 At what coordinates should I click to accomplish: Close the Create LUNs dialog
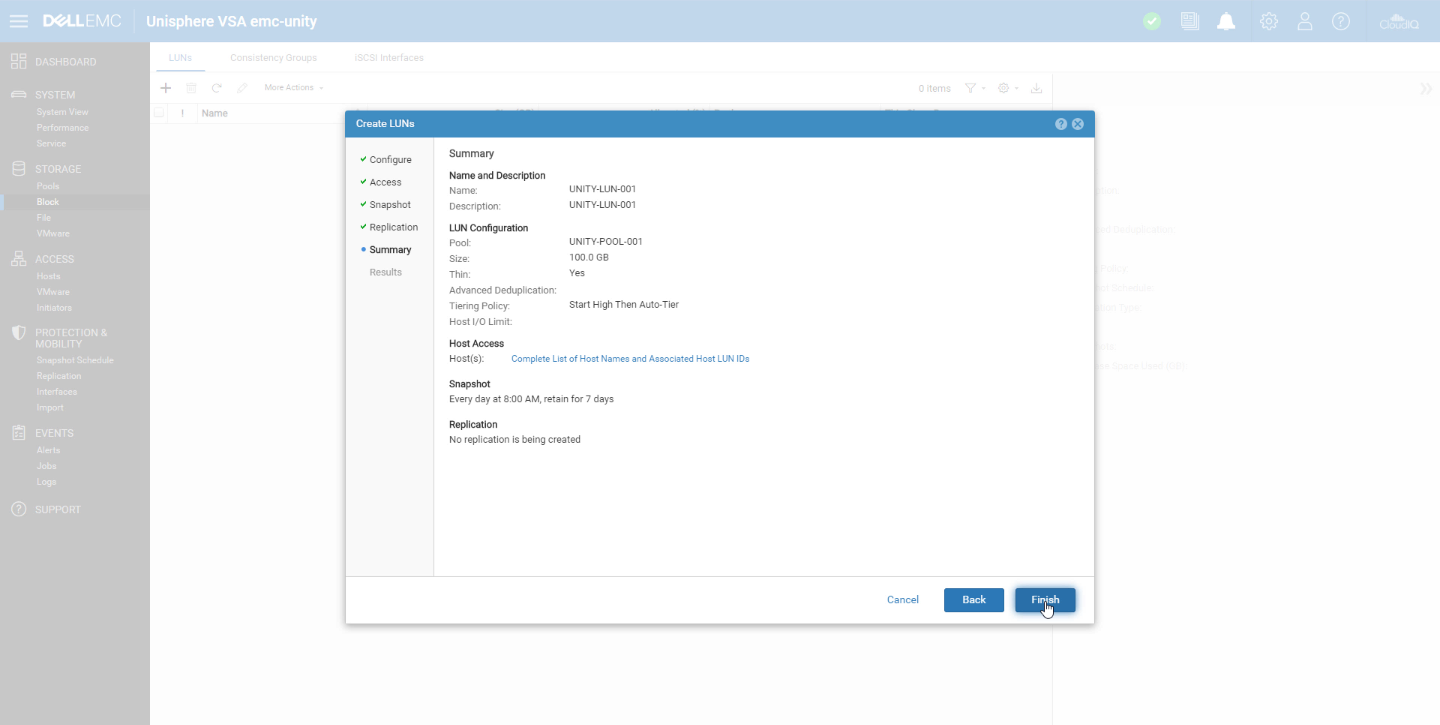(1078, 124)
